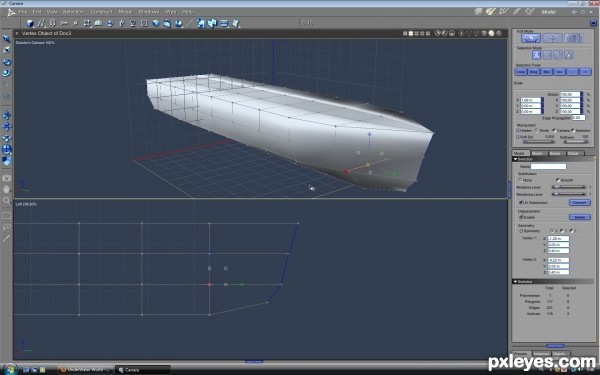Choose the first Edit Mode button
Viewport: 600px width, 375px height.
(x=531, y=38)
